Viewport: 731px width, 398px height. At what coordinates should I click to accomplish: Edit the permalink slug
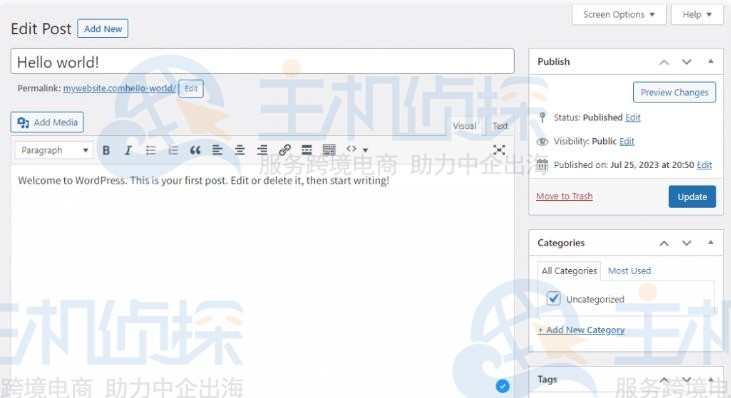191,89
